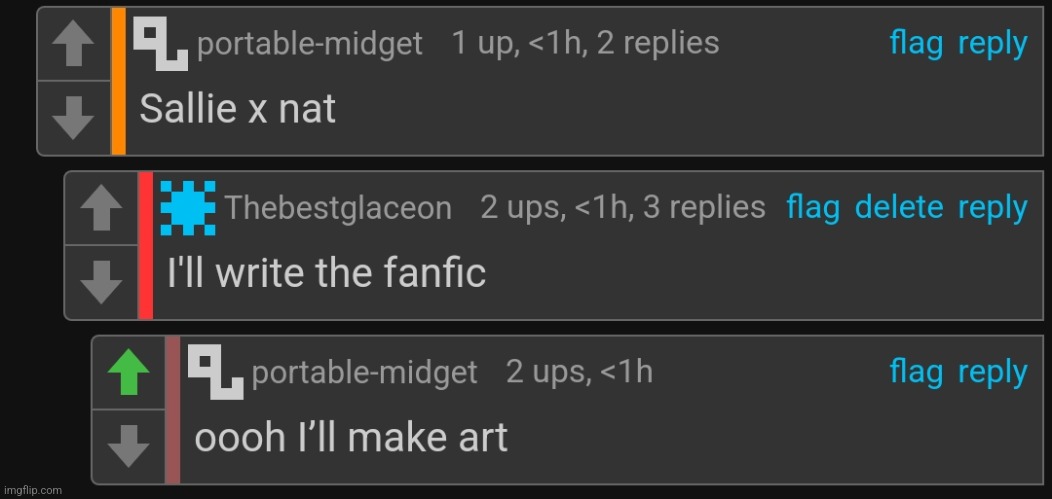Image resolution: width=1052 pixels, height=499 pixels.
Task: Reply to the "Sallie x nat" comment
Action: coord(992,43)
